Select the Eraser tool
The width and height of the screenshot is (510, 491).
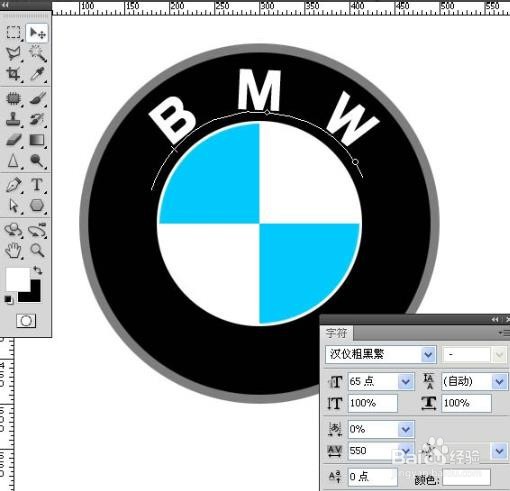point(13,140)
